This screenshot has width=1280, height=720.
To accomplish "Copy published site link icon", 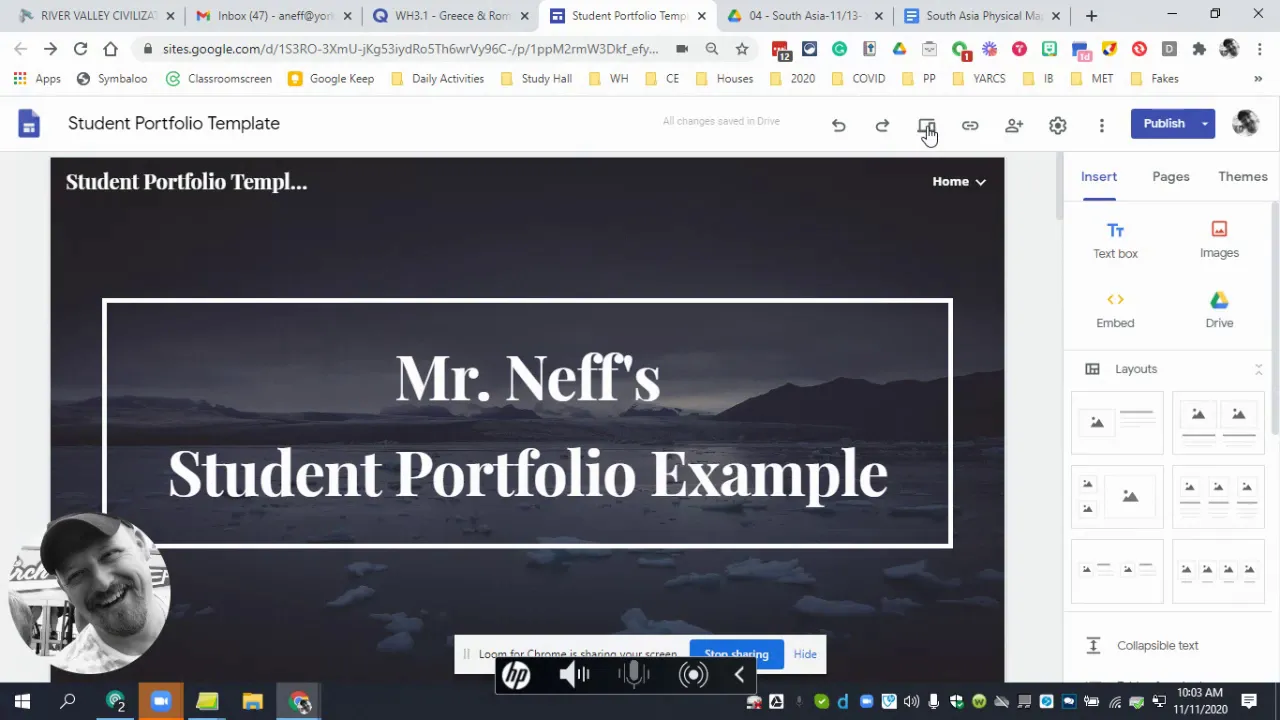I will [x=970, y=125].
